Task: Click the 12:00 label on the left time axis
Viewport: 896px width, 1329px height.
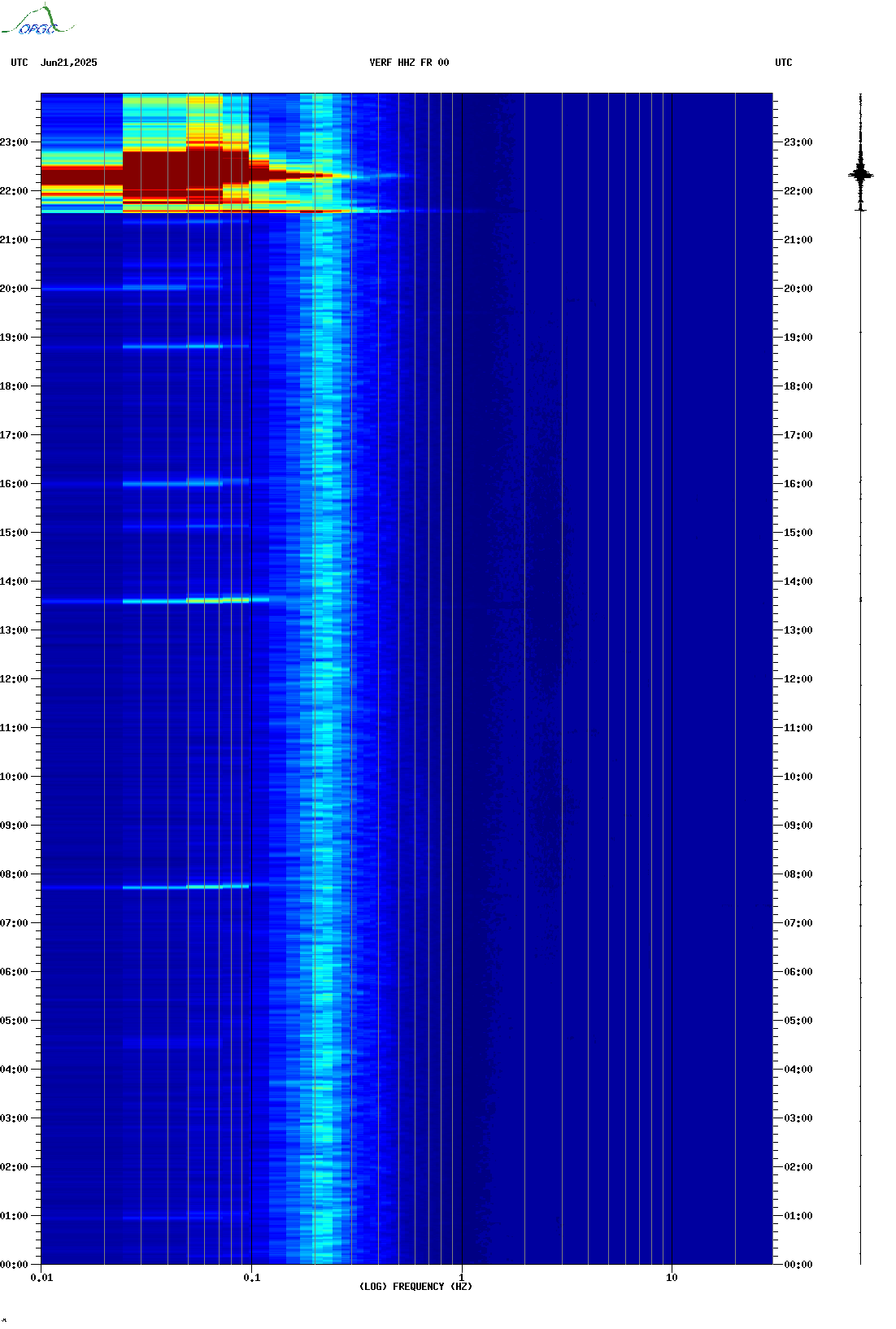Action: [x=14, y=679]
